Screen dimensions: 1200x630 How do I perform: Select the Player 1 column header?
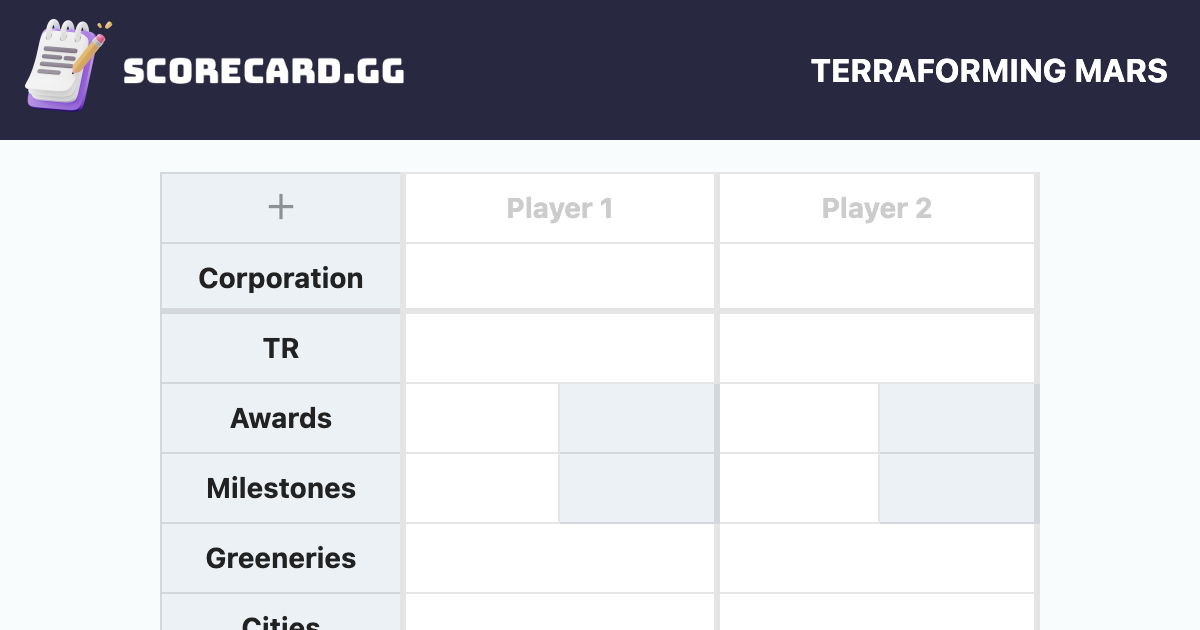[560, 207]
